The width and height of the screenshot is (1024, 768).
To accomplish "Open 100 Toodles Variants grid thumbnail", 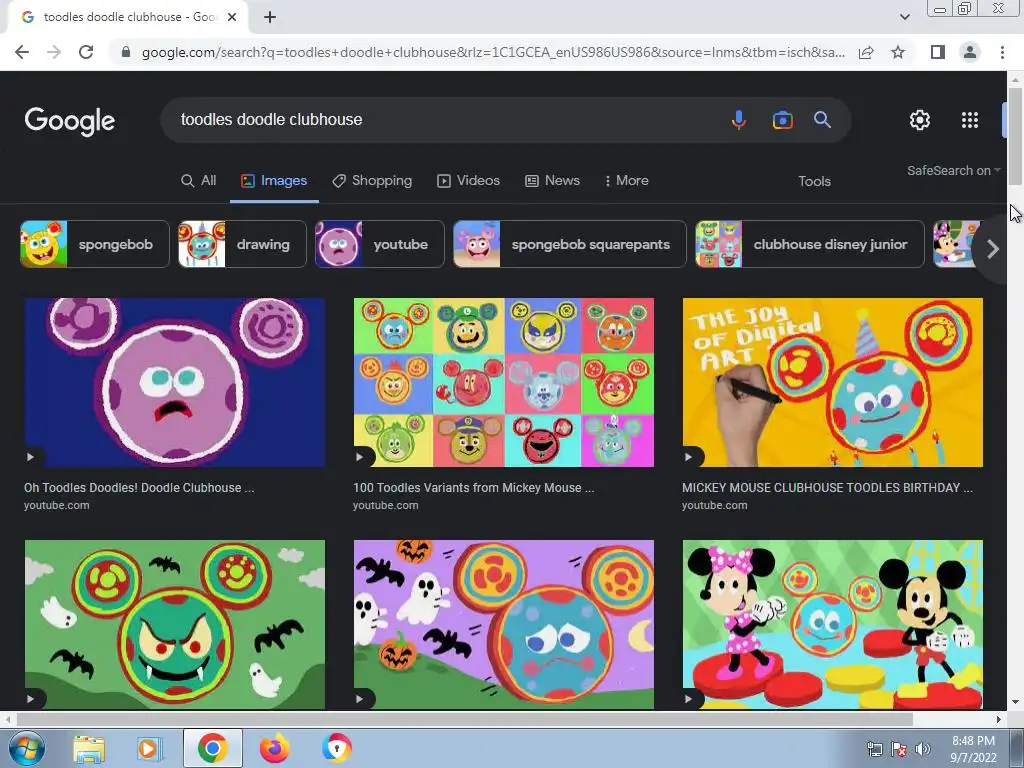I will click(504, 383).
